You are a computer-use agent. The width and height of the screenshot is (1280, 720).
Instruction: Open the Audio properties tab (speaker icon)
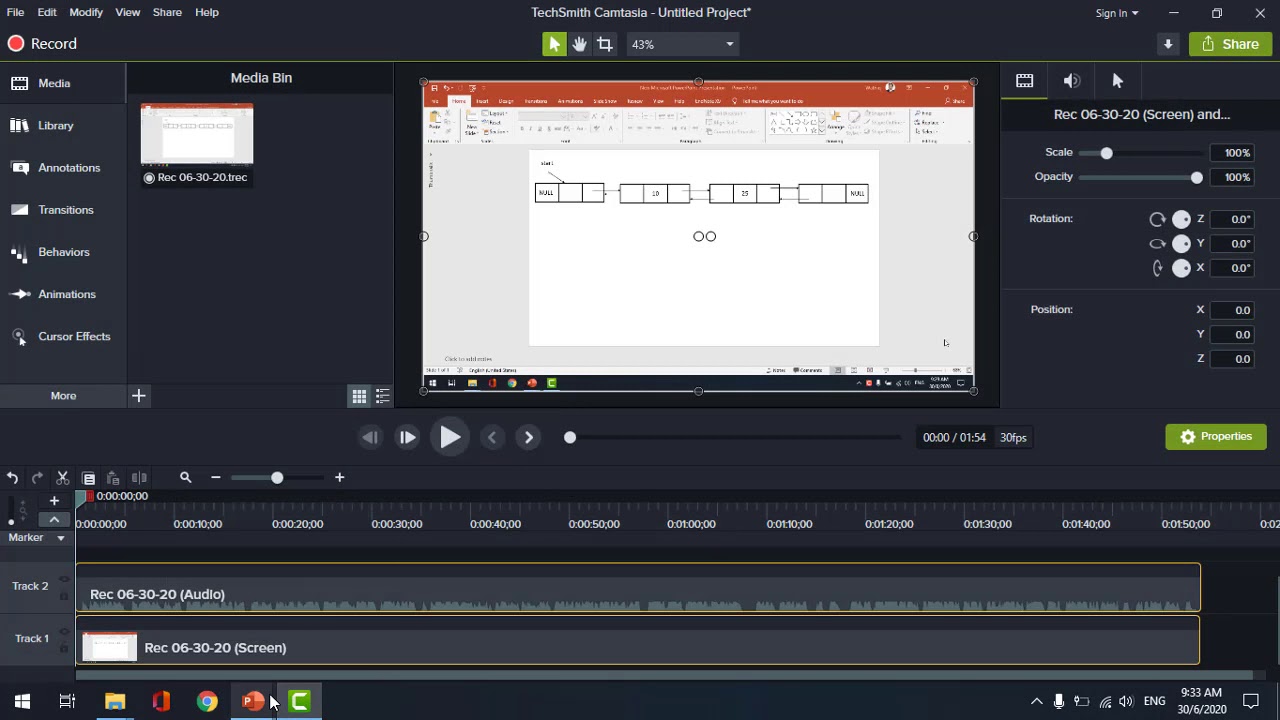point(1072,81)
